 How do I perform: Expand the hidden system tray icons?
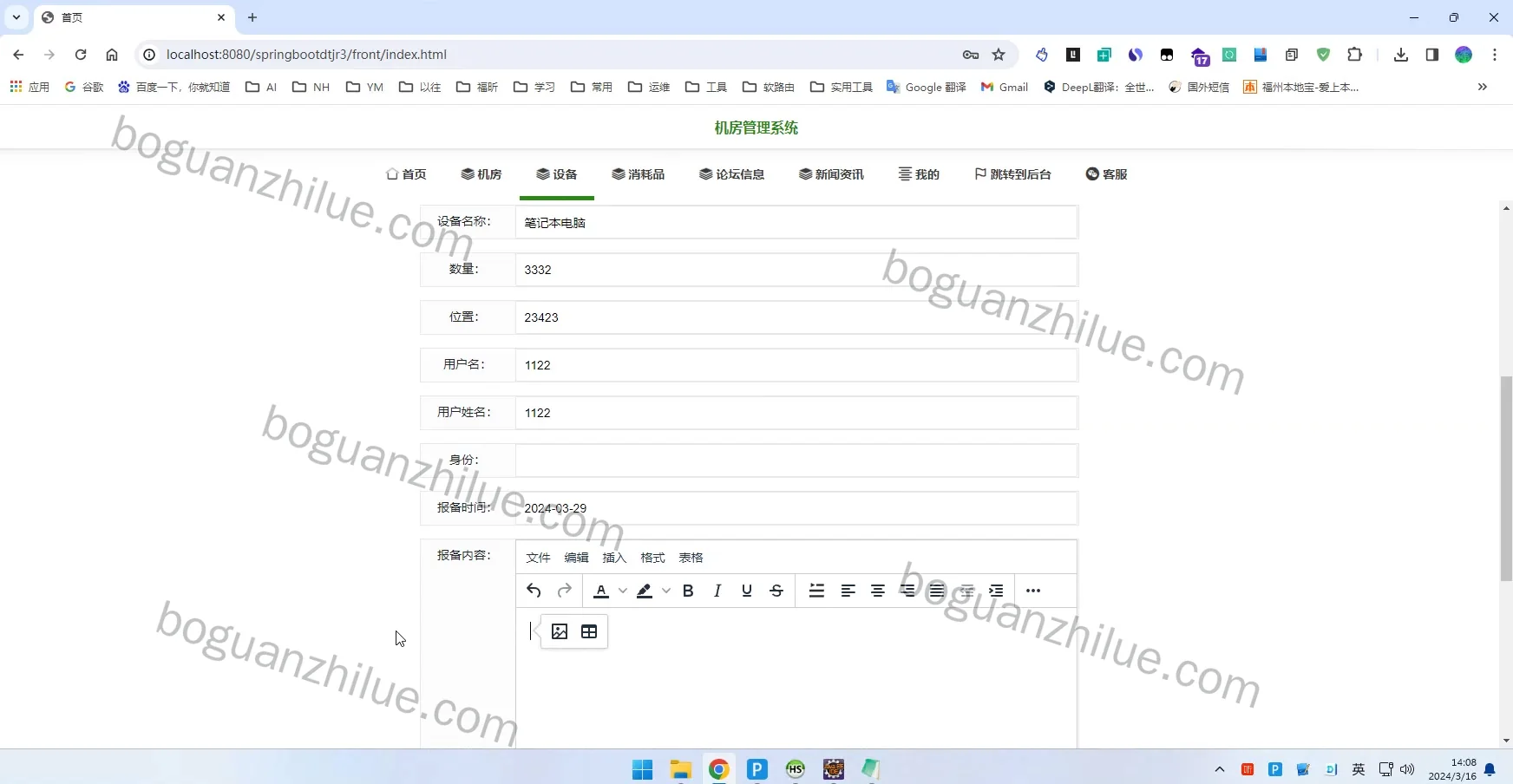[x=1220, y=769]
